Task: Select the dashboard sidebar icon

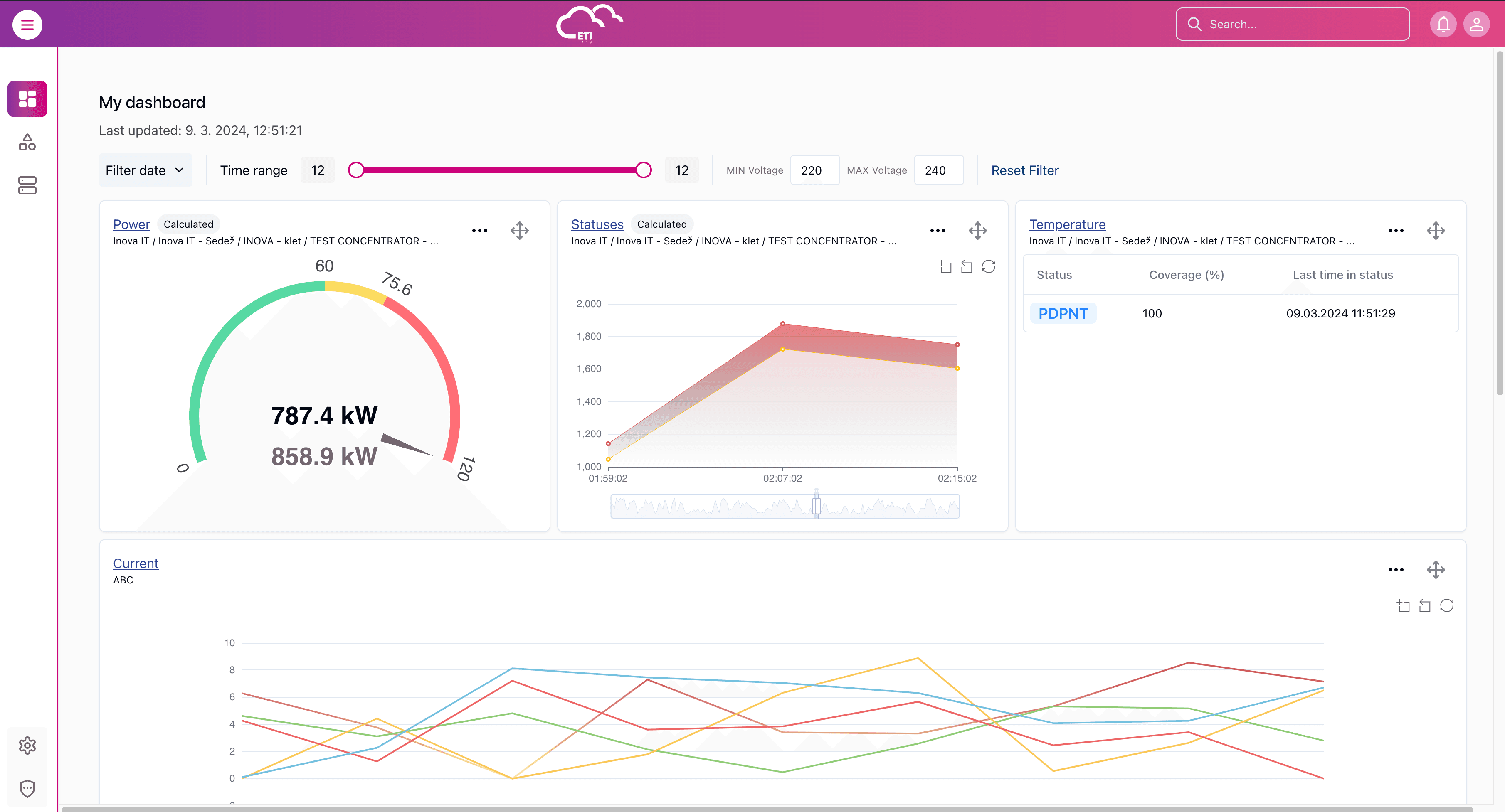Action: click(27, 99)
